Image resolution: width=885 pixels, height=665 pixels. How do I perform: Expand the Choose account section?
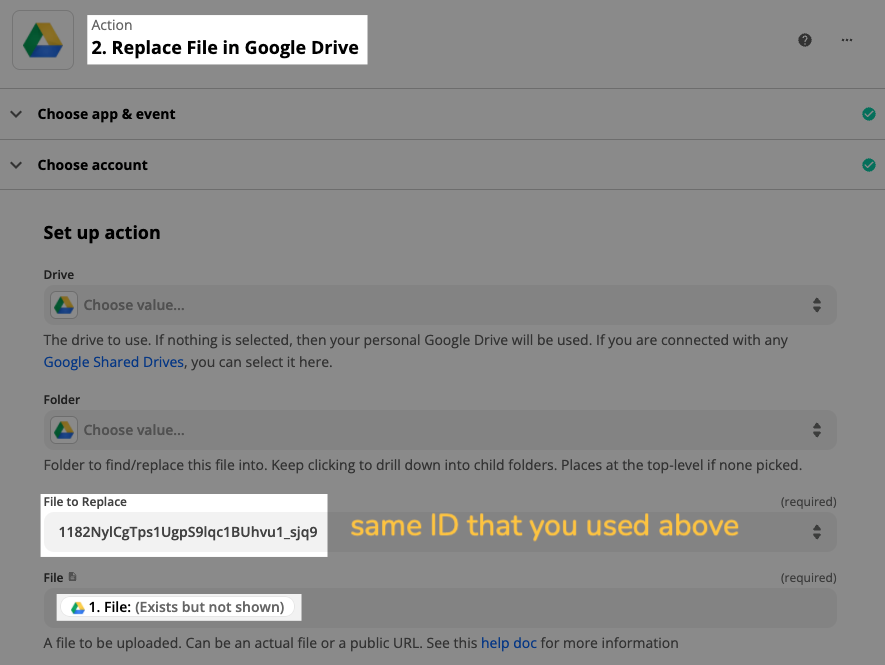[x=16, y=165]
